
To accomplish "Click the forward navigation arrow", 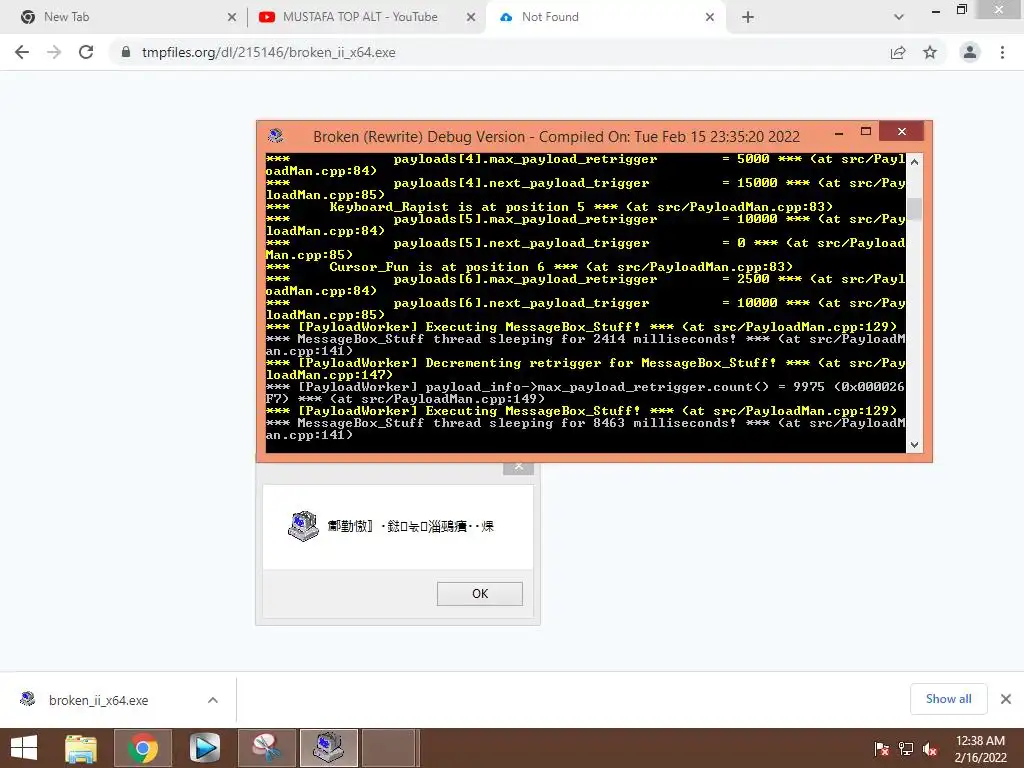I will 54,52.
